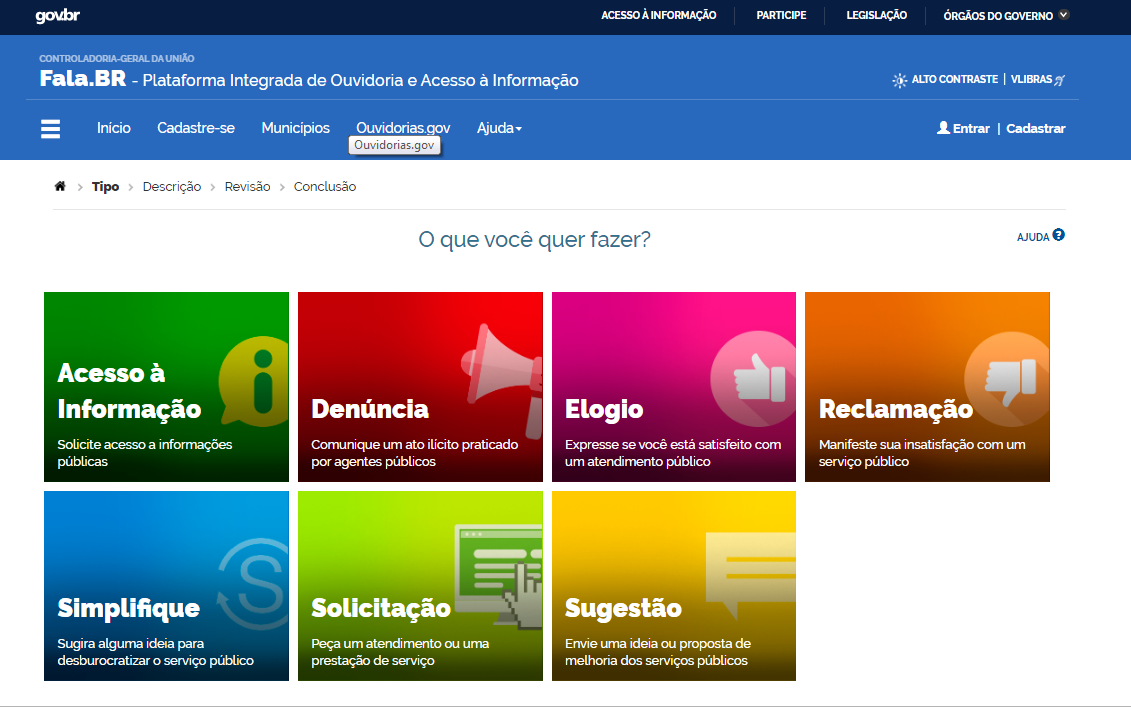Open the Municípios menu item
The width and height of the screenshot is (1131, 709).
click(x=296, y=128)
